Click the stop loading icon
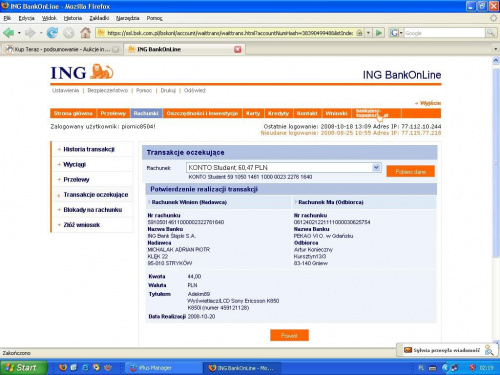Screen dimensions: 500x375 68,33
